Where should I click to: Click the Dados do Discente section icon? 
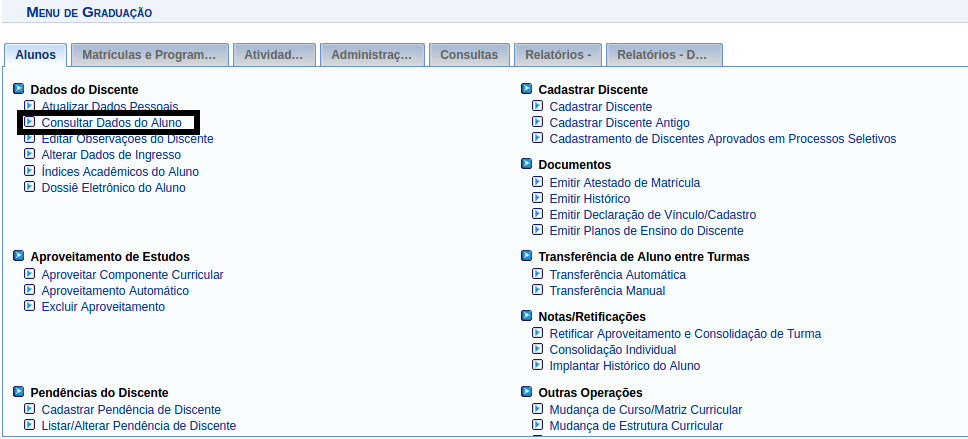[x=18, y=90]
